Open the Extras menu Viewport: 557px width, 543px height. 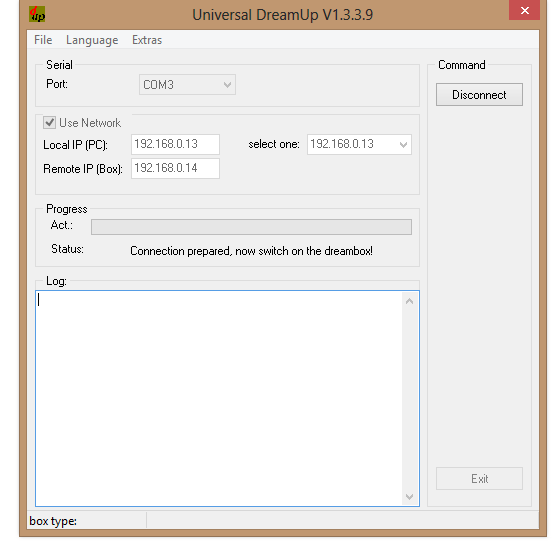(147, 40)
